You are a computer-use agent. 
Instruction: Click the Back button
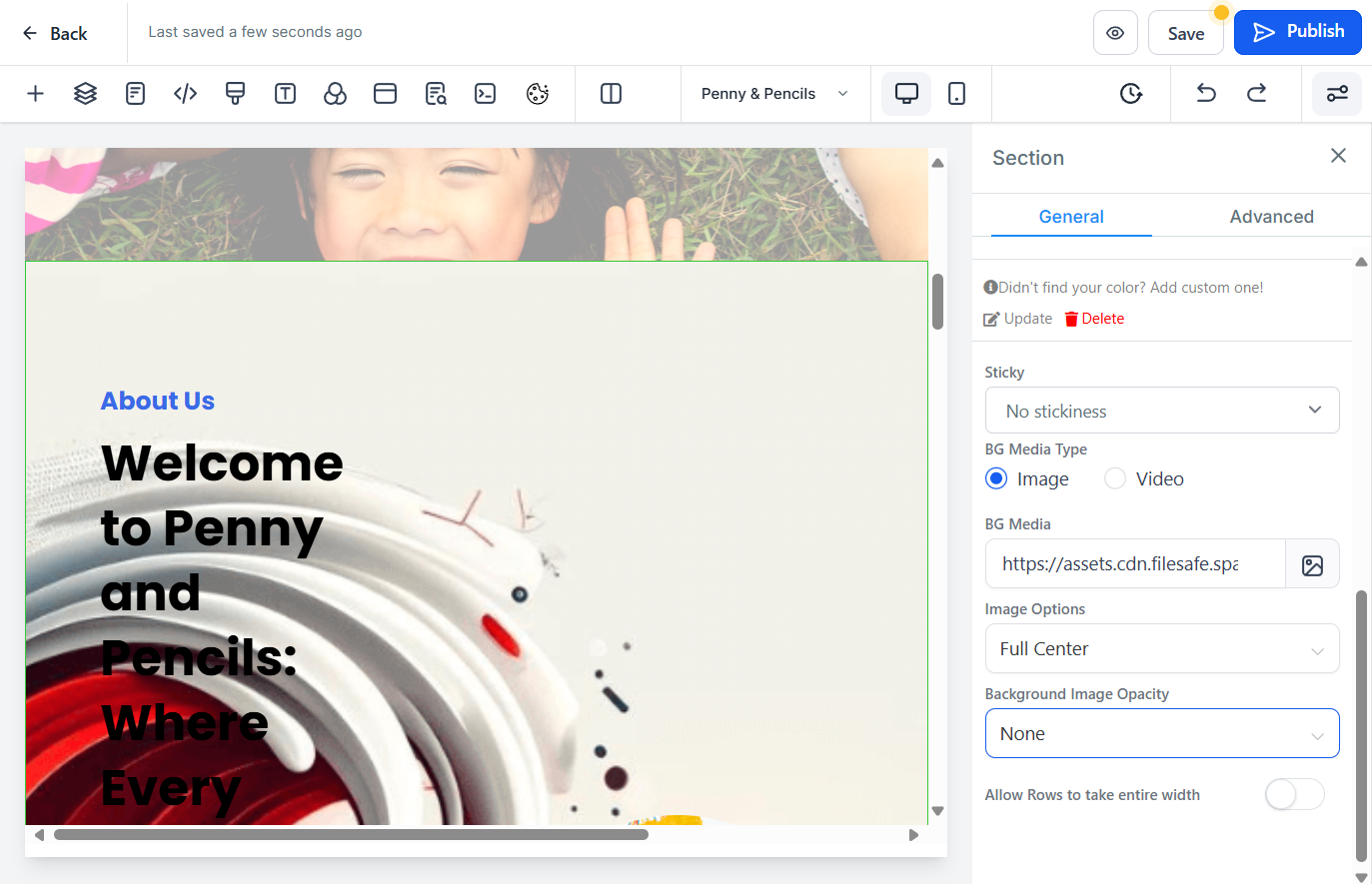(55, 33)
